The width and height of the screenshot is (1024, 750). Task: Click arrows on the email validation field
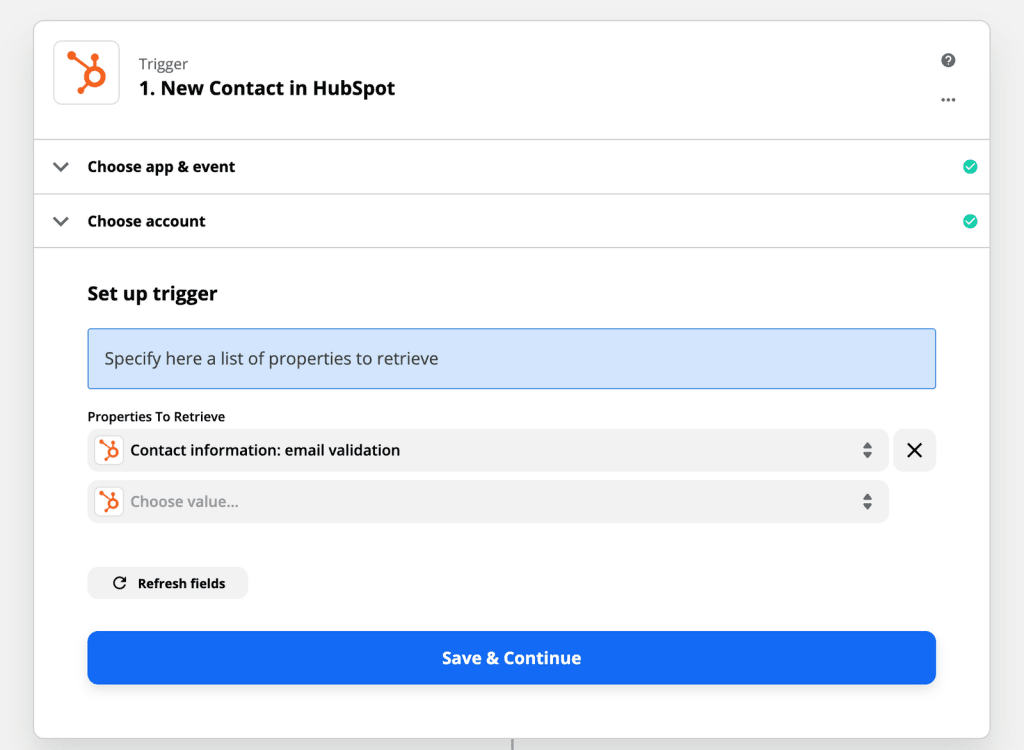tap(867, 450)
